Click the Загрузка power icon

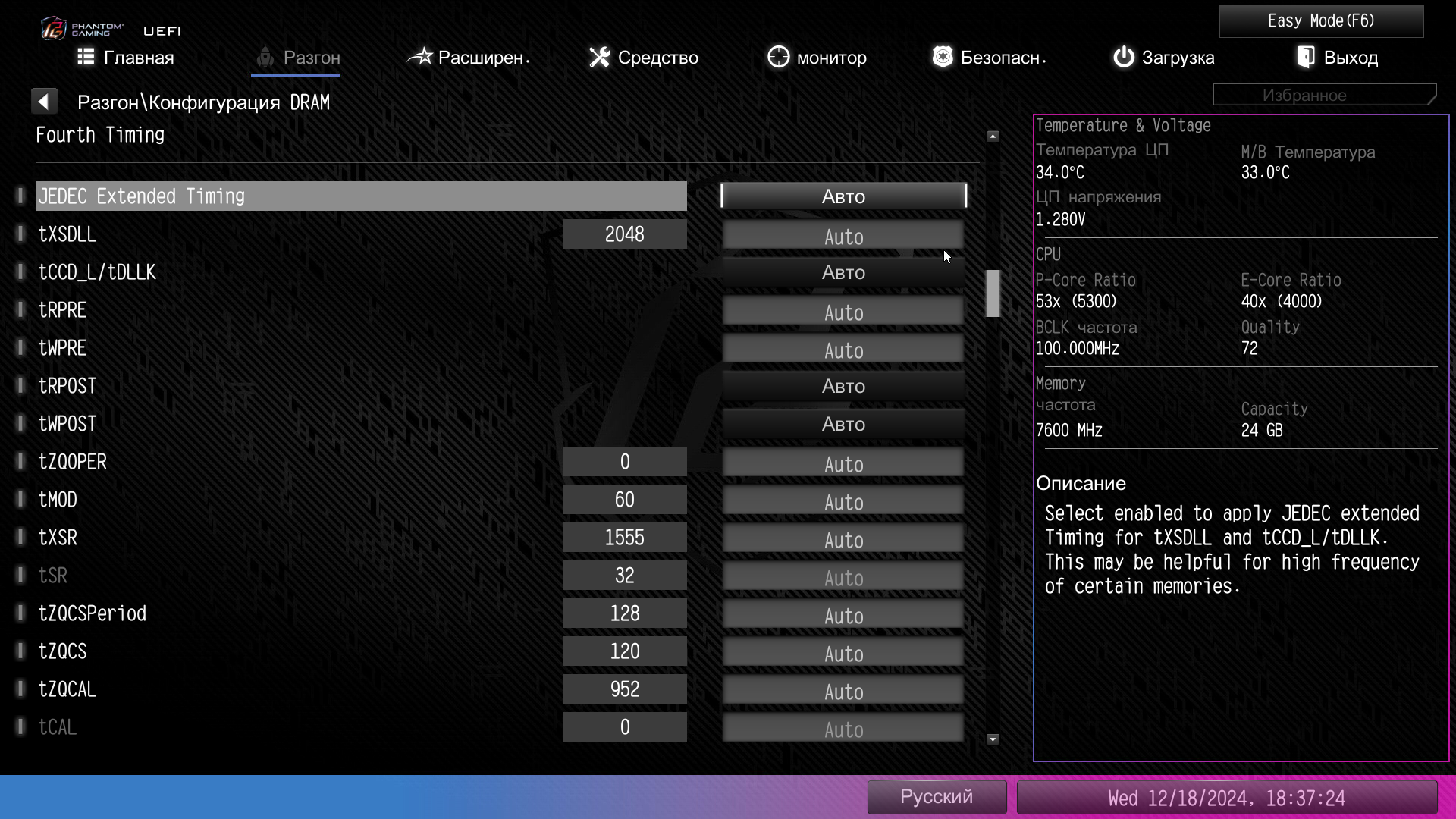[x=1123, y=57]
